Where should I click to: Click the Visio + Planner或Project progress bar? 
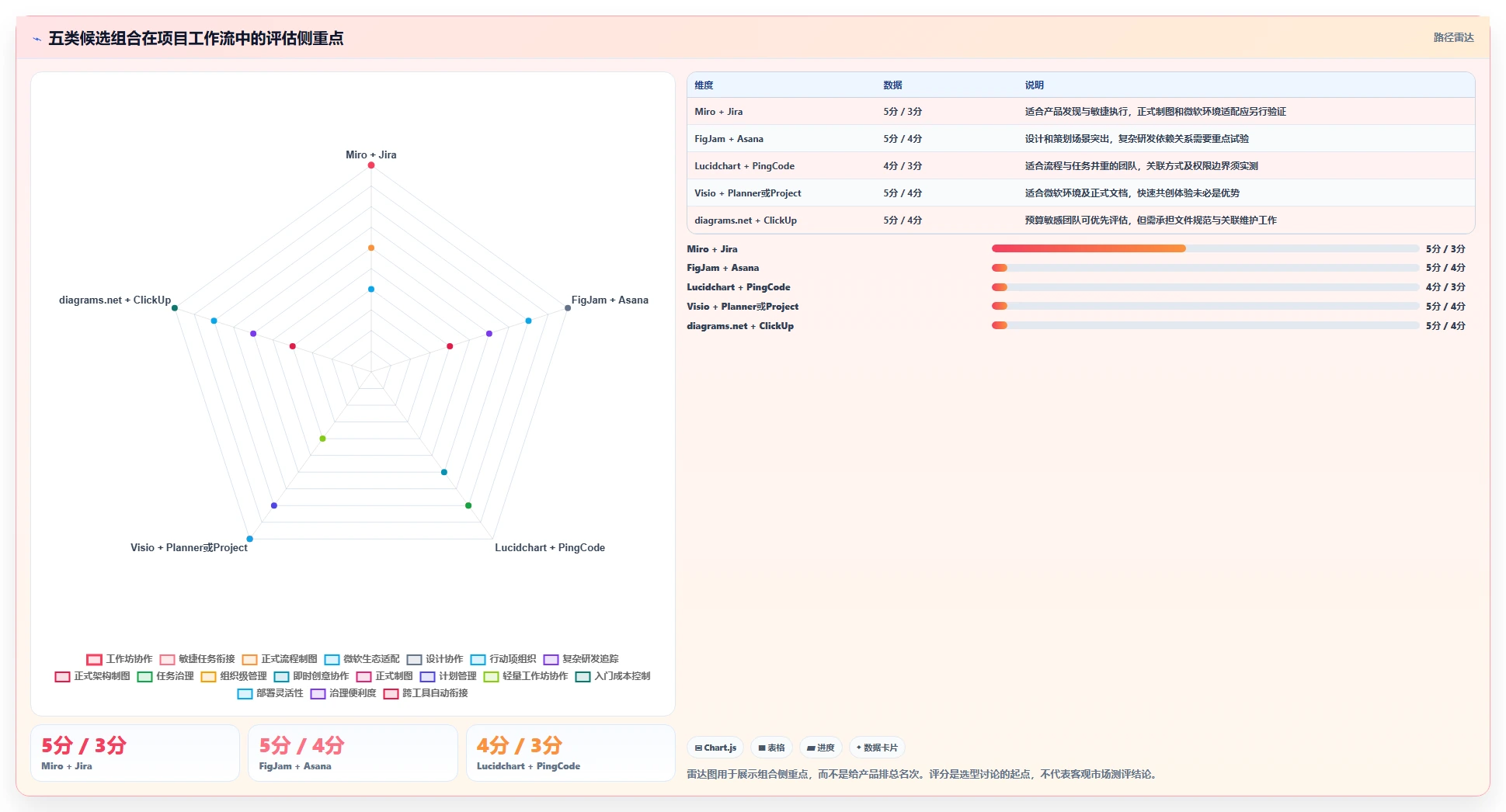(x=1205, y=307)
